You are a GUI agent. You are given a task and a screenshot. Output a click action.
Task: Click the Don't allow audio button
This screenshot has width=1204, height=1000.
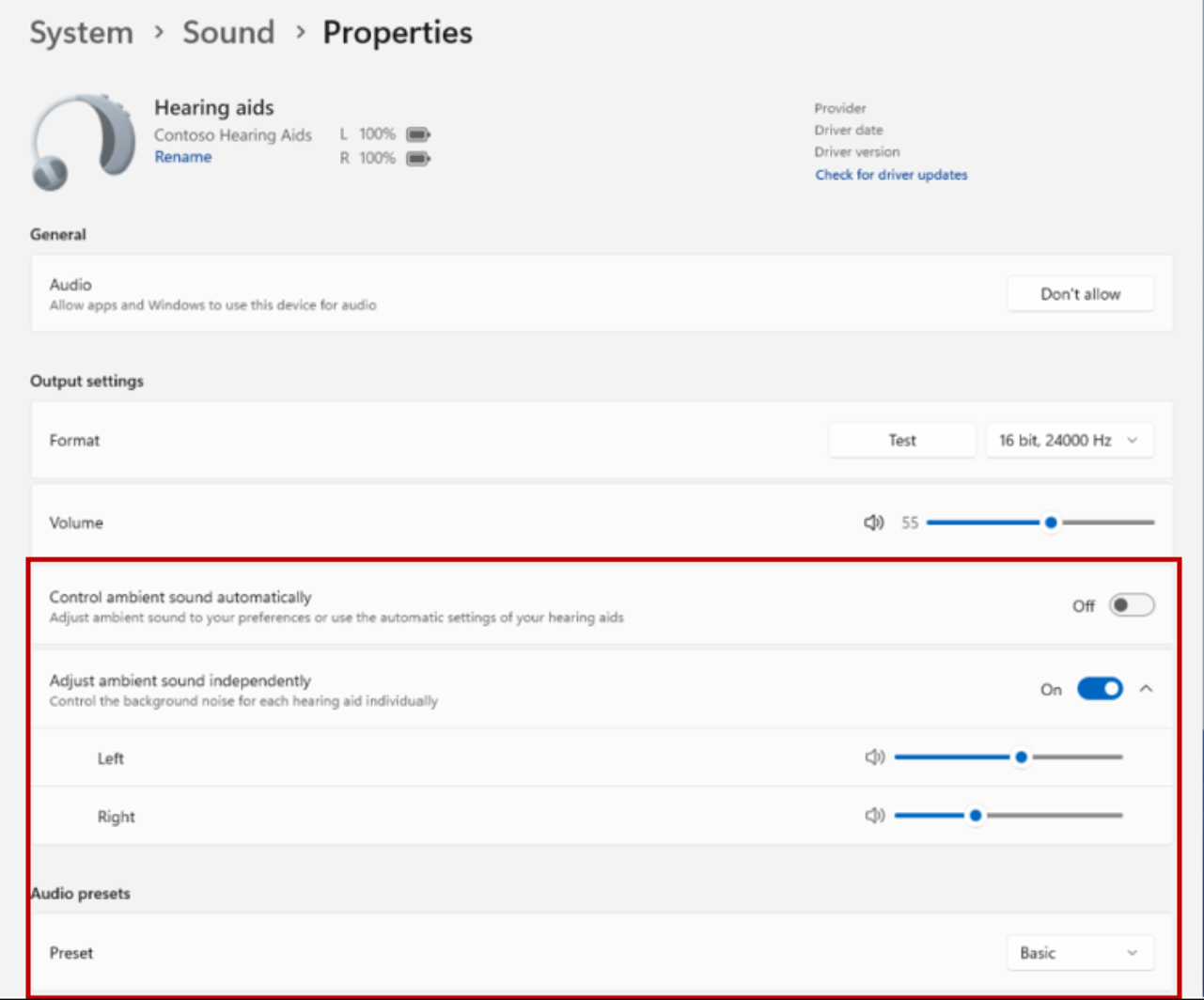tap(1080, 294)
